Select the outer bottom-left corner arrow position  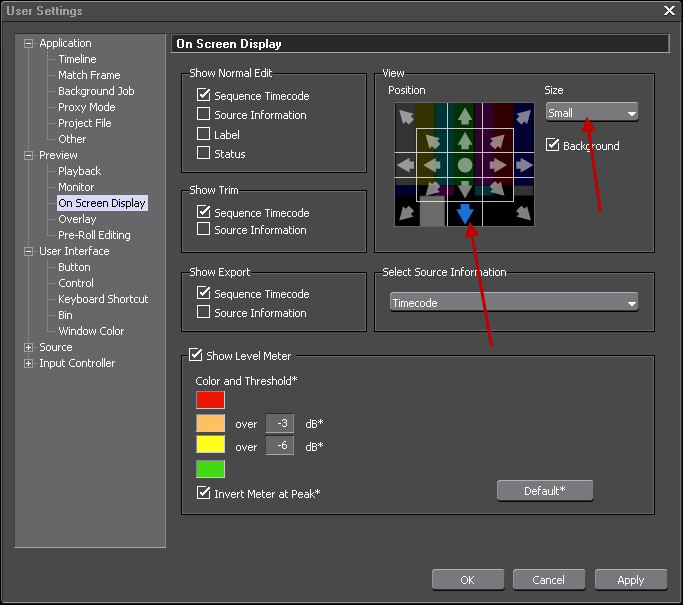406,212
